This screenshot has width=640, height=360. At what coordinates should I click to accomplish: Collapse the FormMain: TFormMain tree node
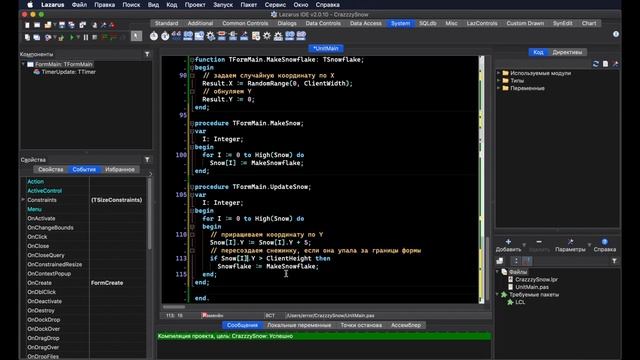(23, 64)
